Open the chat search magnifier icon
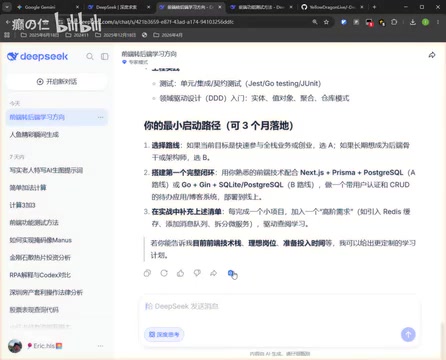 pos(90,56)
